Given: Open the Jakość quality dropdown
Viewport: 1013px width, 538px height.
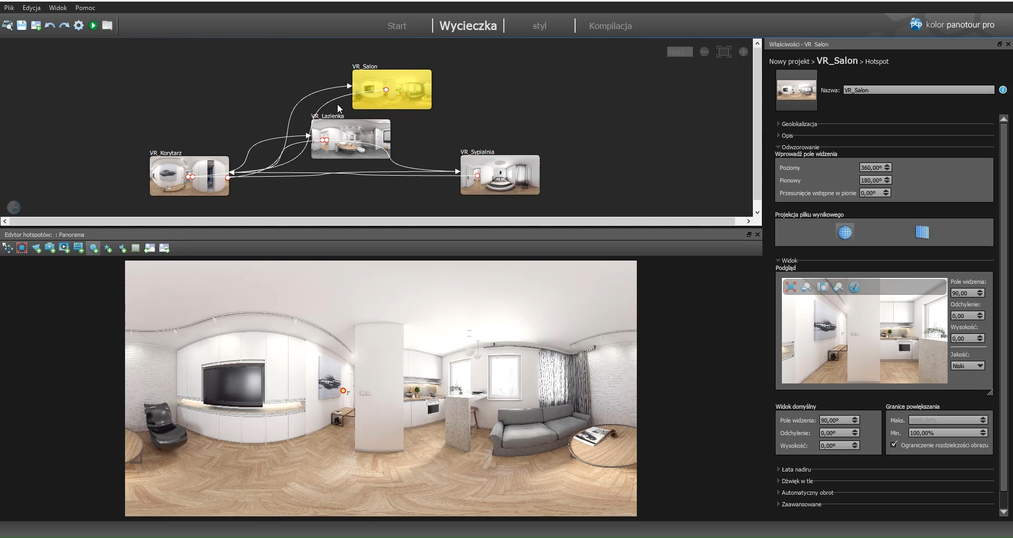Looking at the screenshot, I should pos(967,366).
